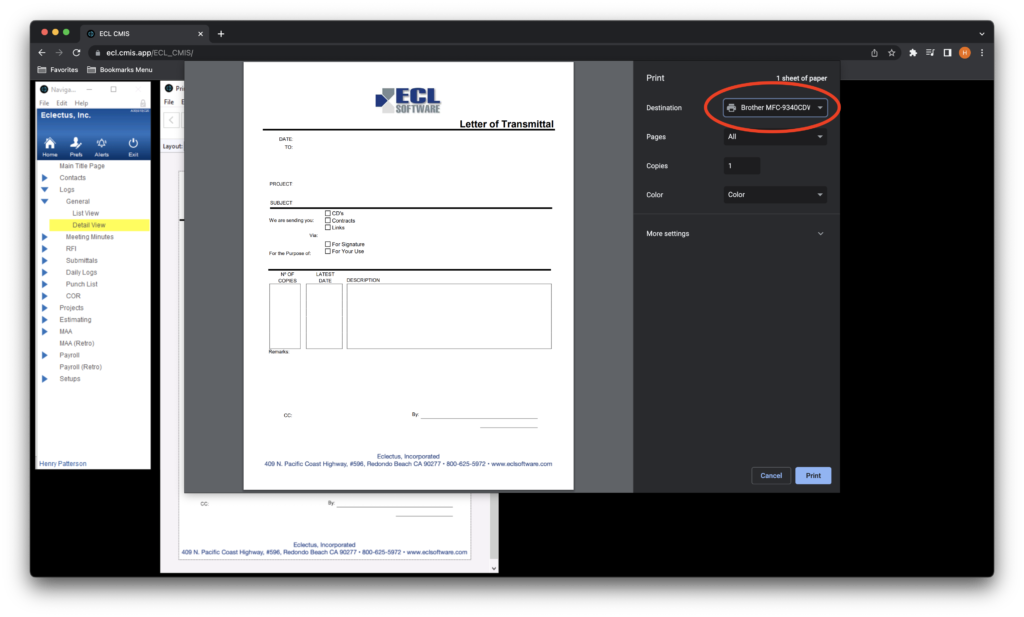Open a new browser tab
The width and height of the screenshot is (1024, 617).
point(221,34)
